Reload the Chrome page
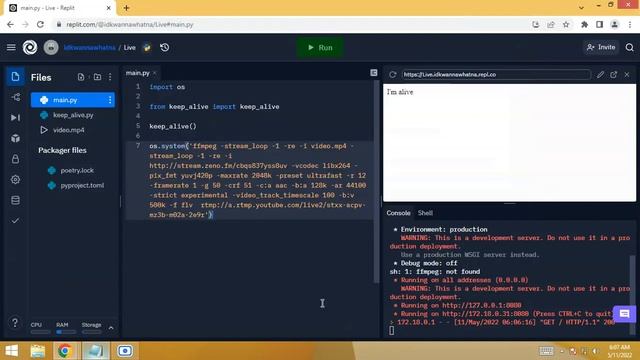This screenshot has width=640, height=360. 40,24
